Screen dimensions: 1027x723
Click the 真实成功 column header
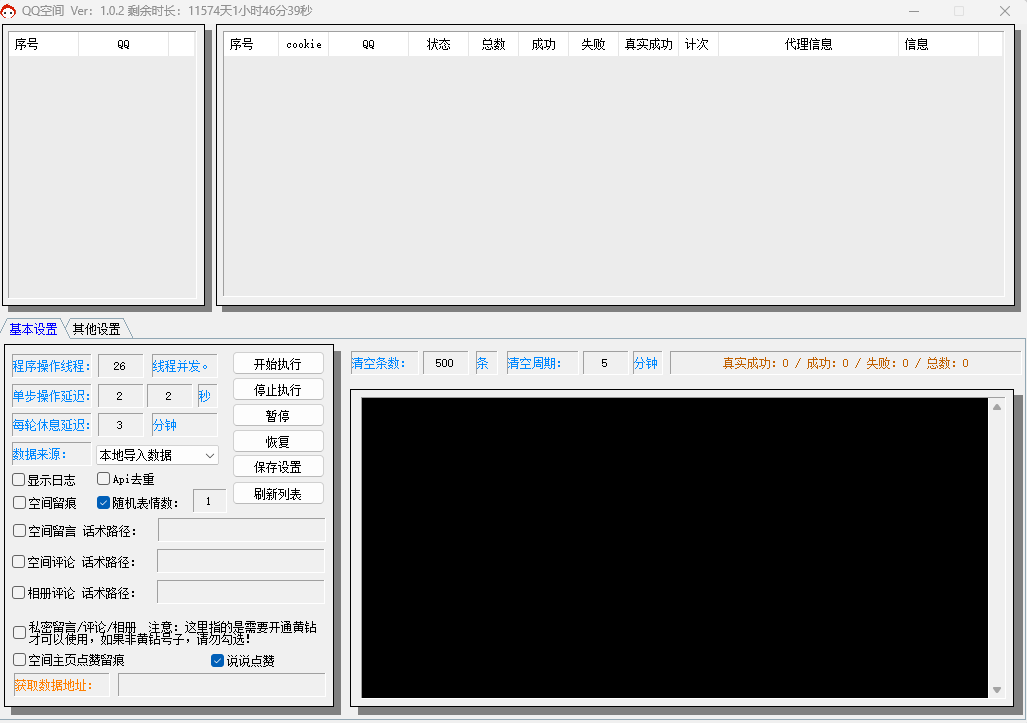[648, 44]
